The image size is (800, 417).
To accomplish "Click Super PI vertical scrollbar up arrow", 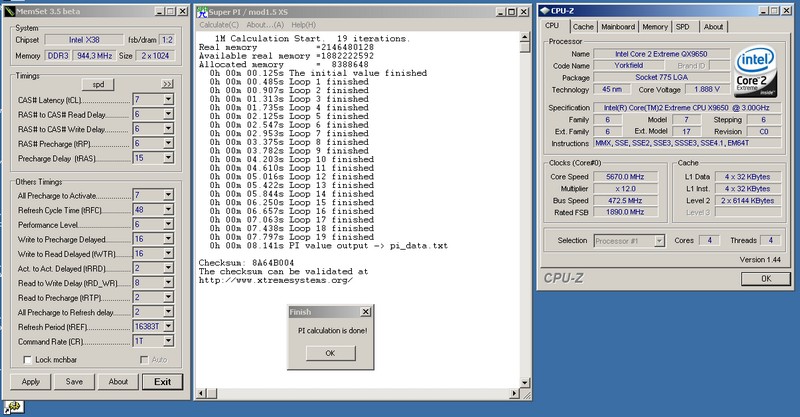I will (524, 37).
